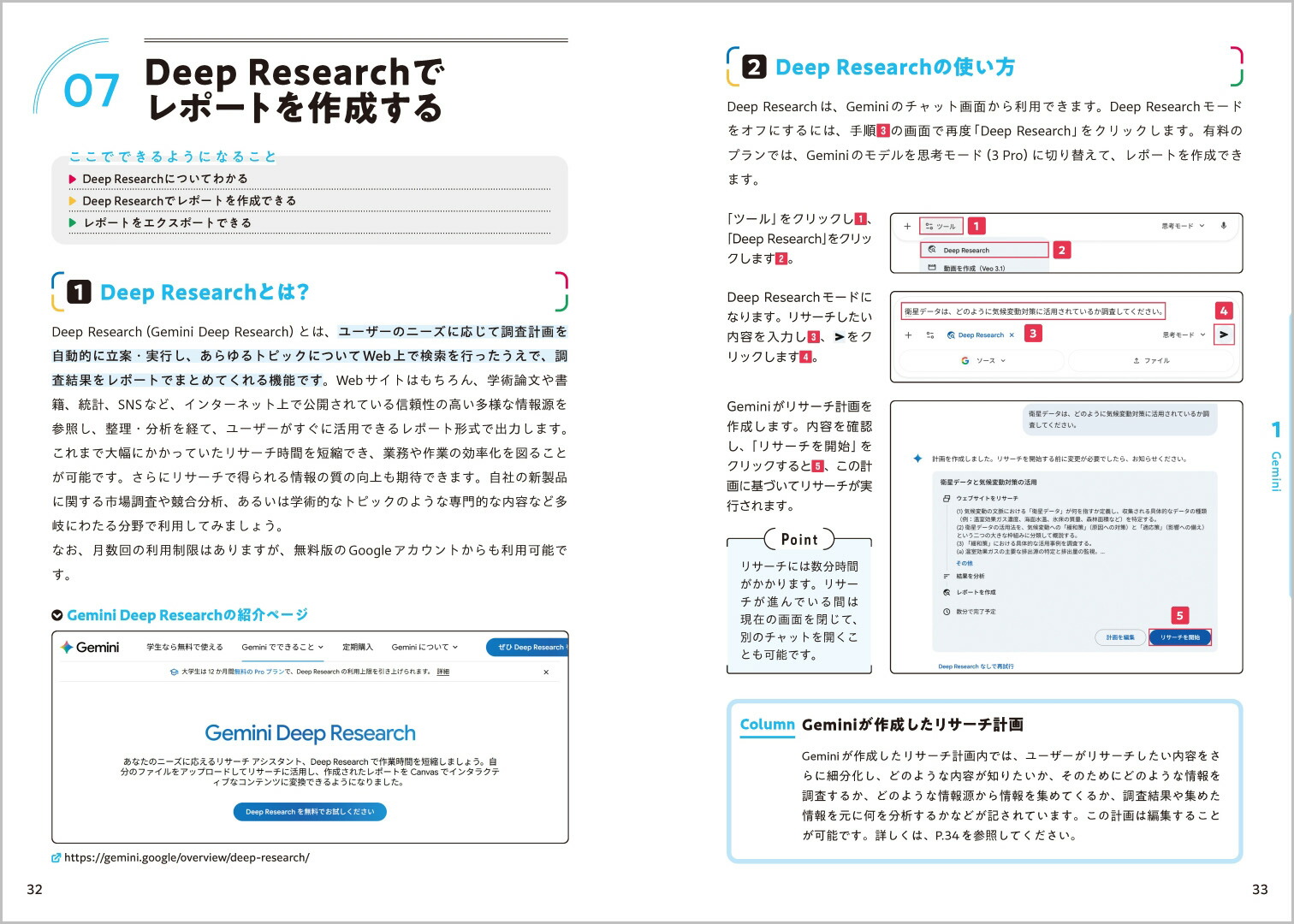Open 思考モード dropdown next to the microphone
Screen dimensions: 1294x924
point(1183,226)
